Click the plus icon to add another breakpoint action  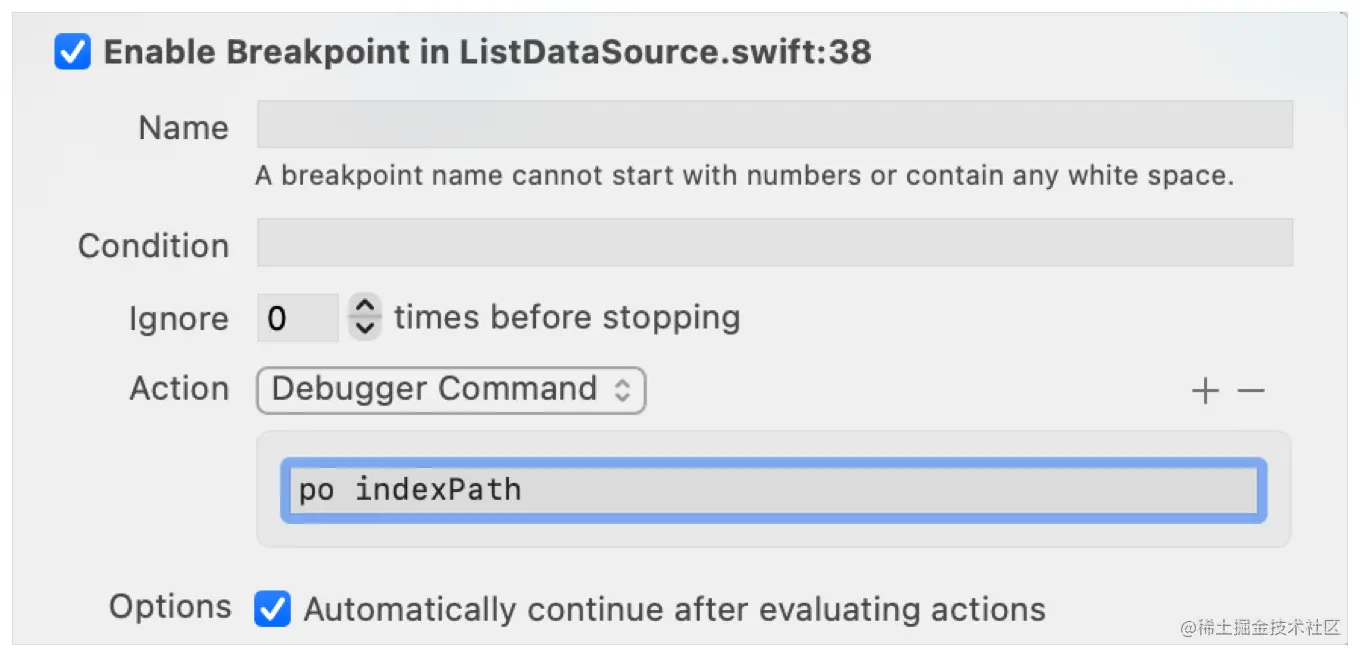coord(1205,390)
